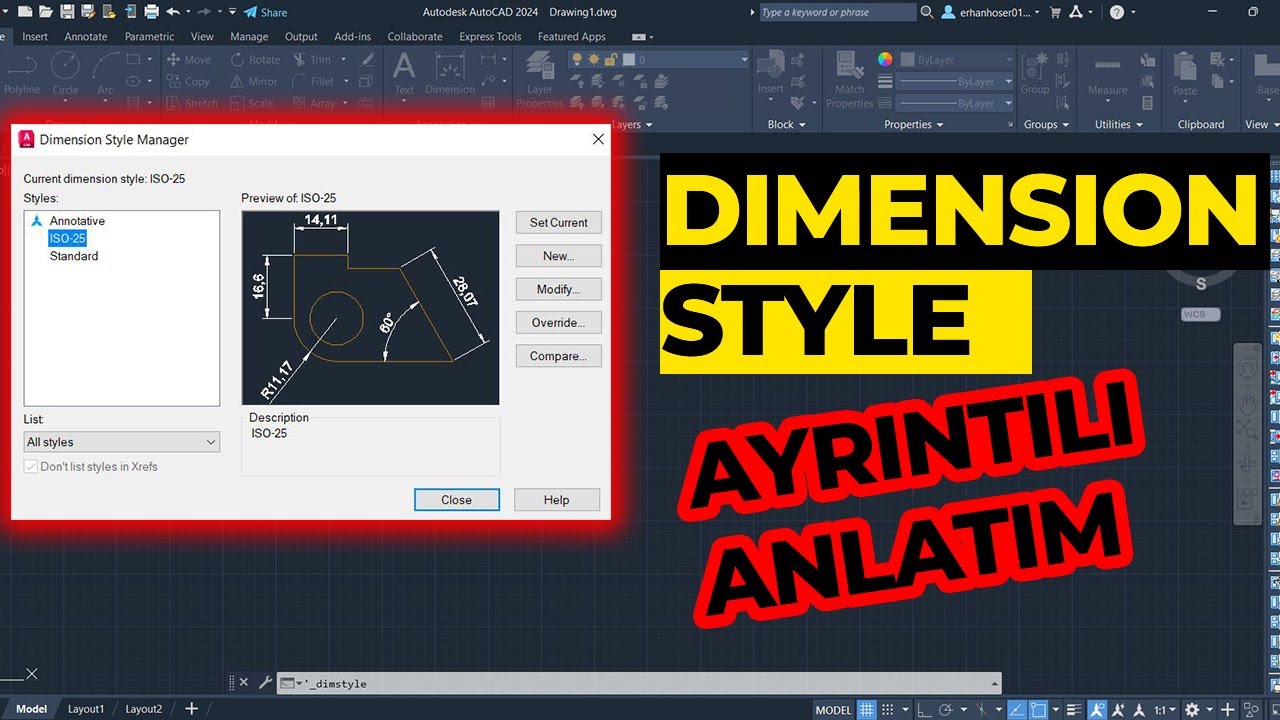Open the List All styles dropdown
The height and width of the screenshot is (720, 1280).
click(122, 442)
